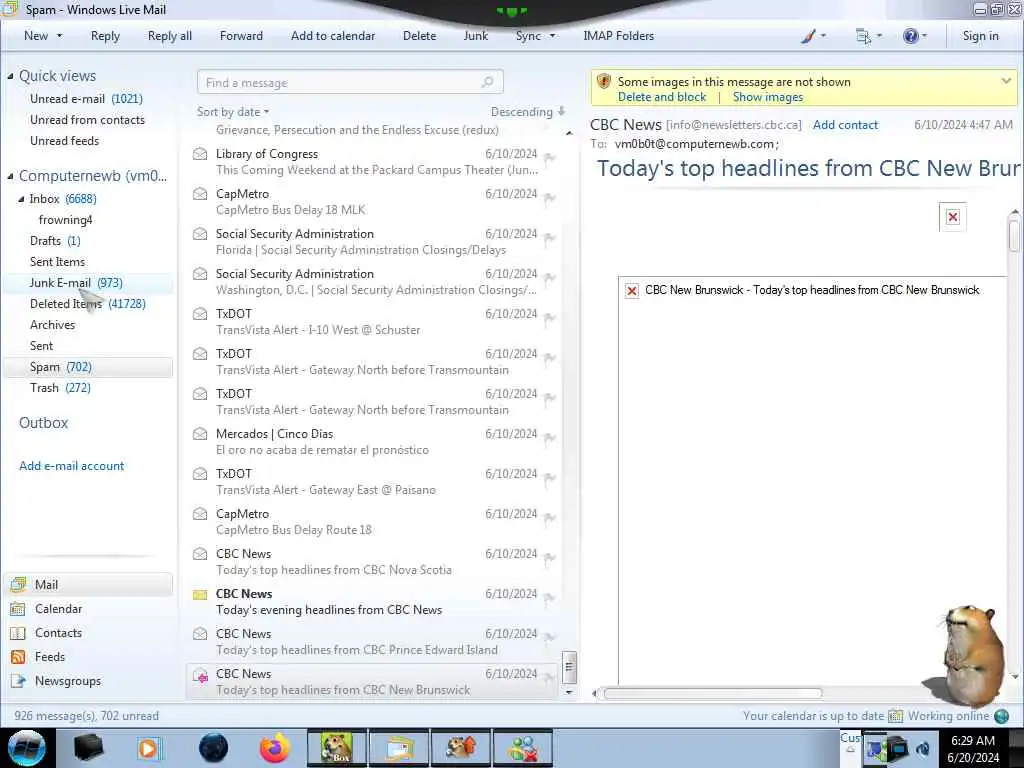Collapse the Computernewb account tree

pos(10,176)
